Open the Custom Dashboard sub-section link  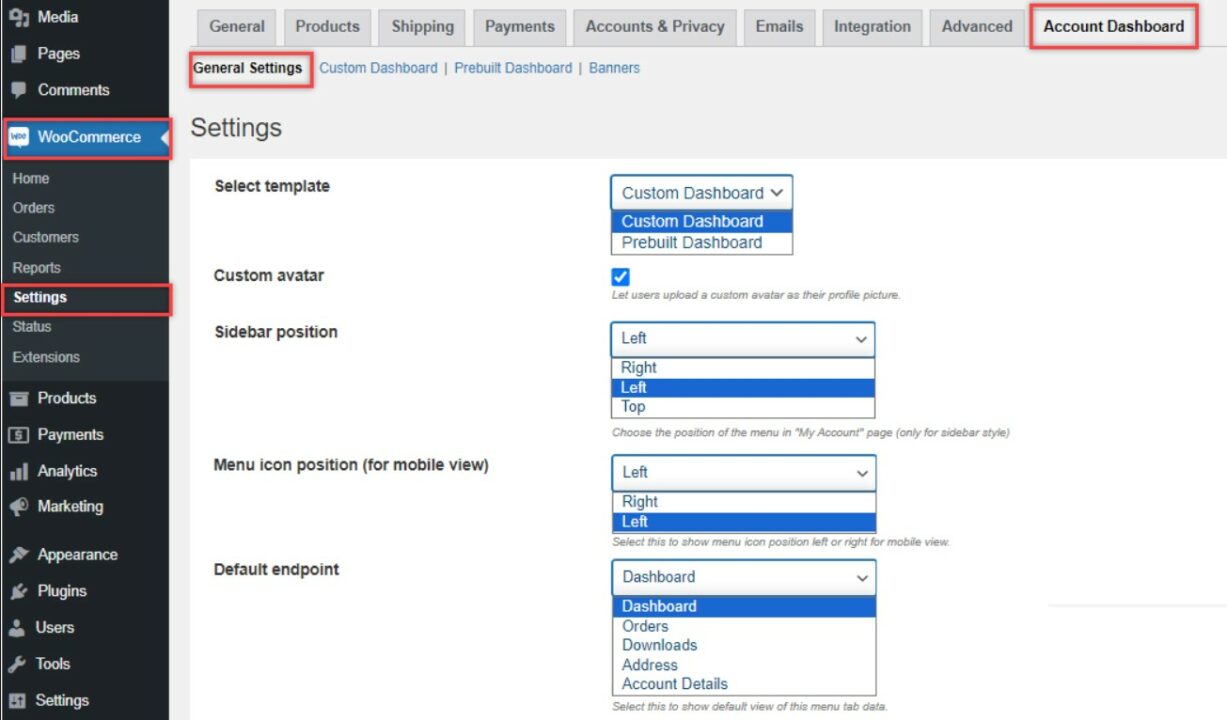[378, 68]
